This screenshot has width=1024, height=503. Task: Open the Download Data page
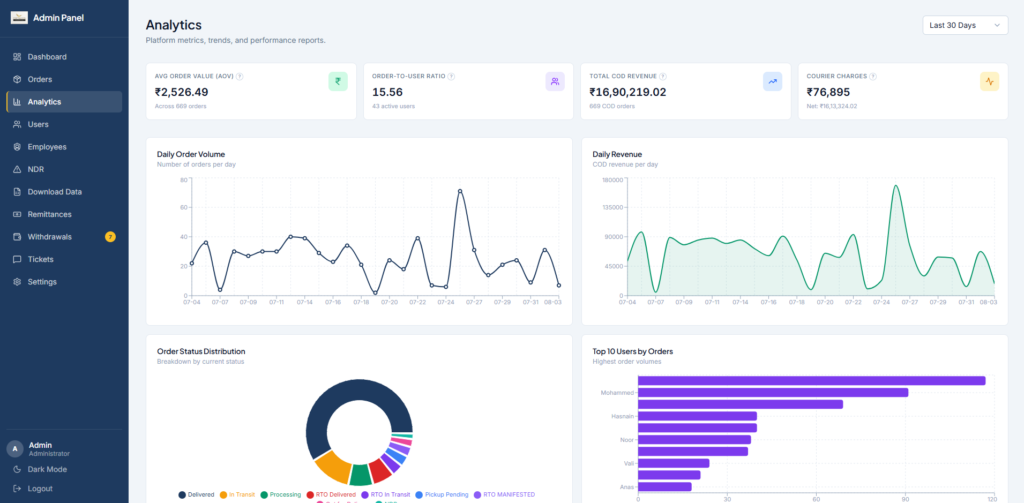64,191
